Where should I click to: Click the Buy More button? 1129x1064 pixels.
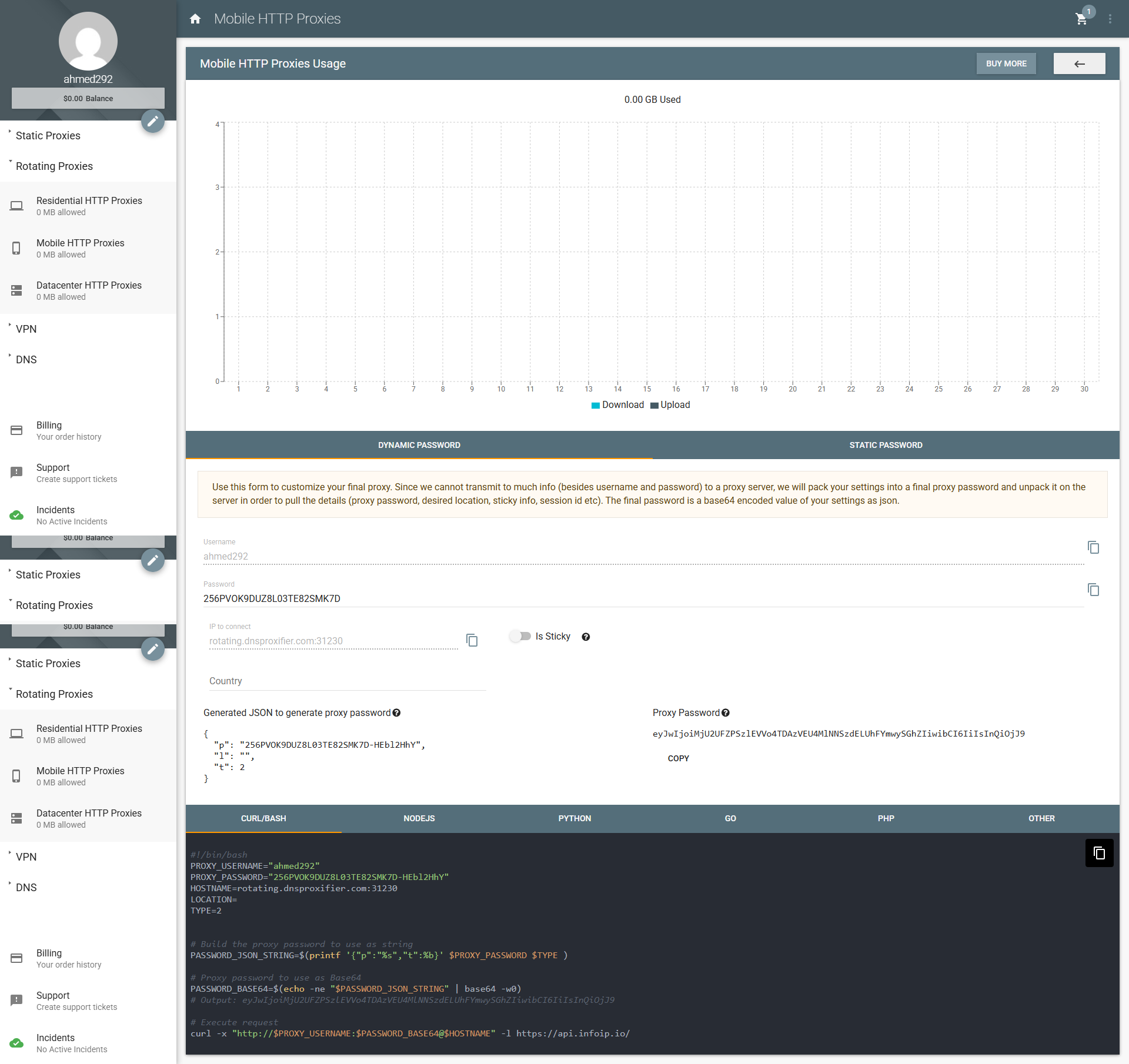tap(1006, 63)
